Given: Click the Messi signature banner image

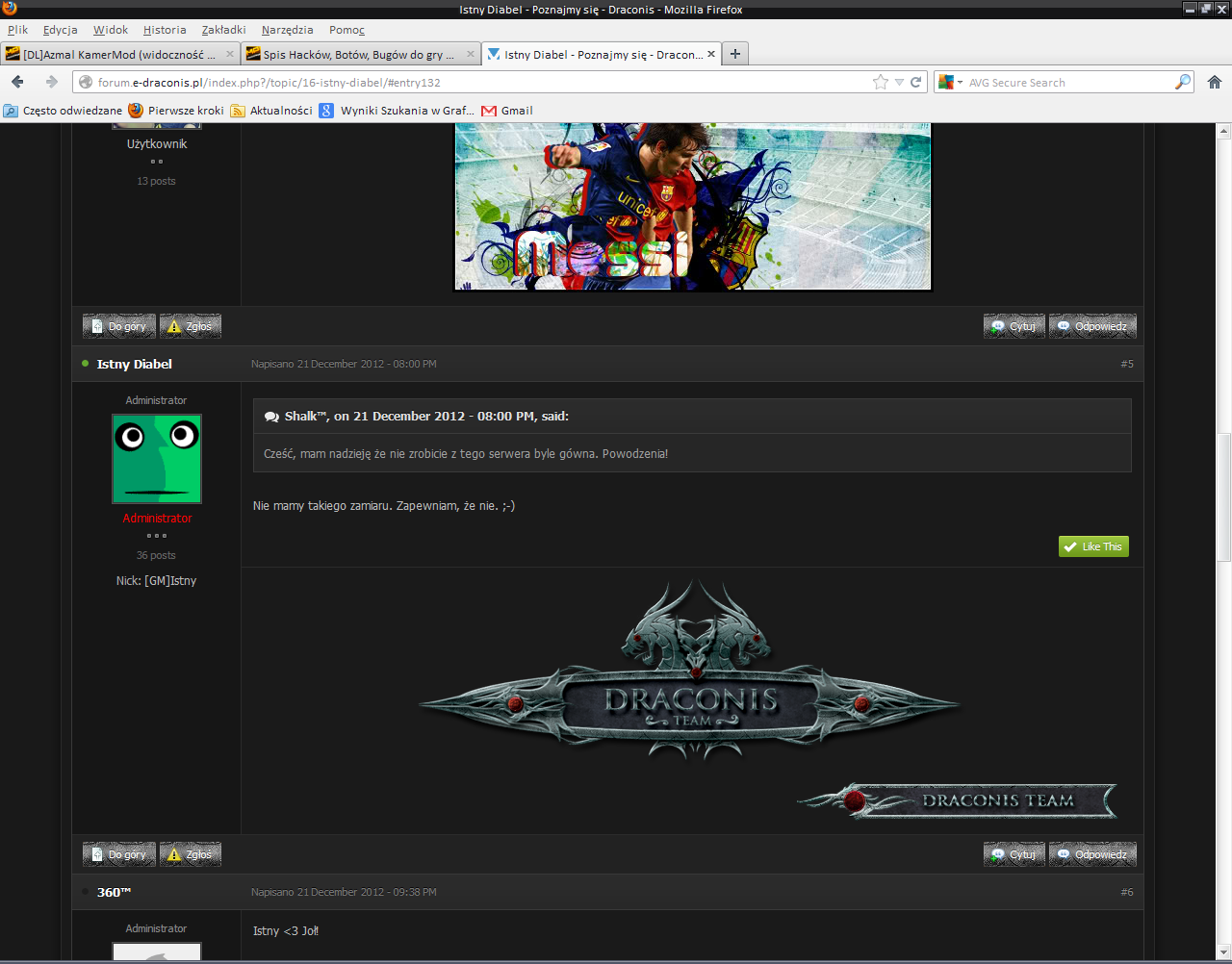Looking at the screenshot, I should tap(693, 206).
